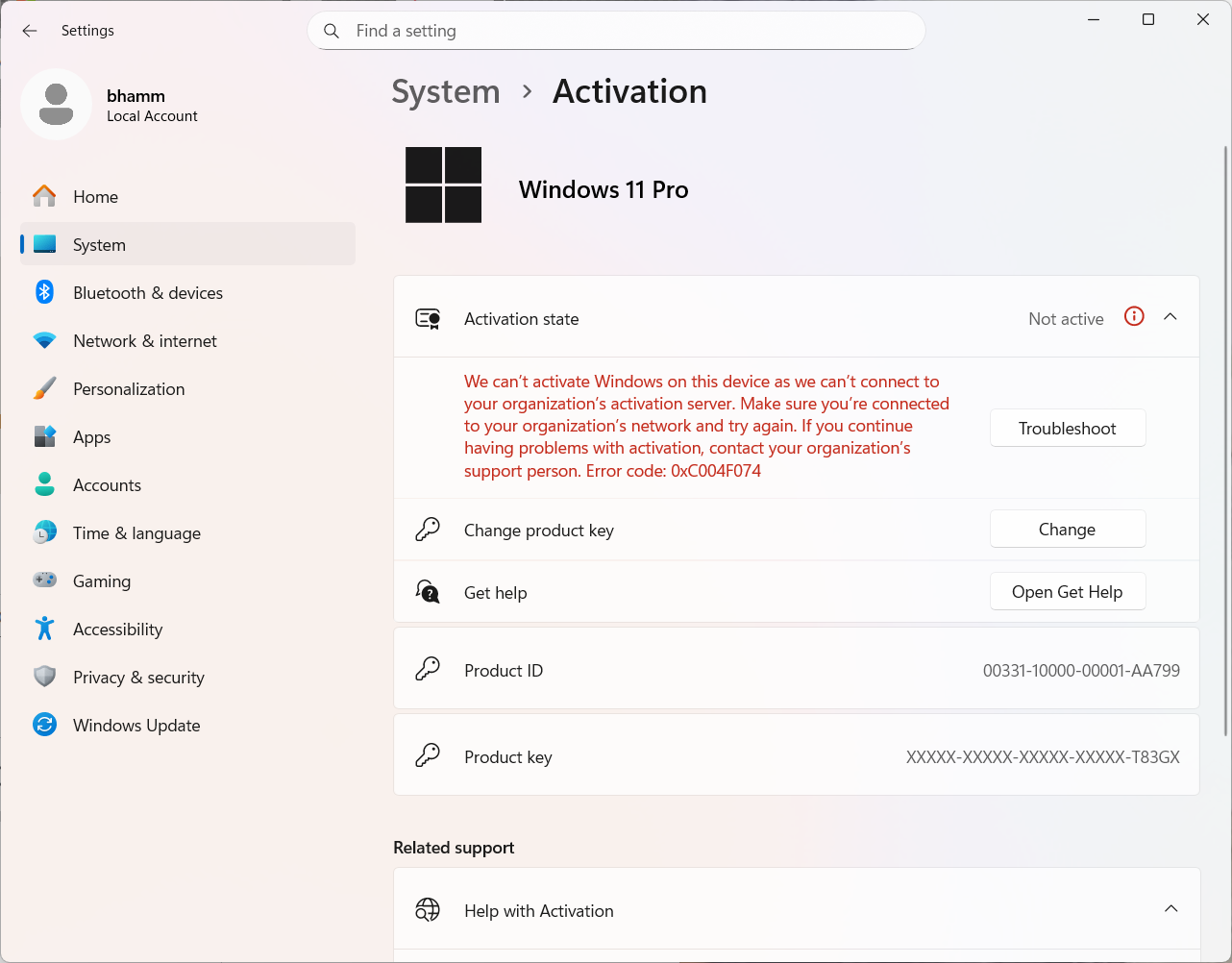
Task: Click the Windows Update sync icon
Action: click(44, 725)
